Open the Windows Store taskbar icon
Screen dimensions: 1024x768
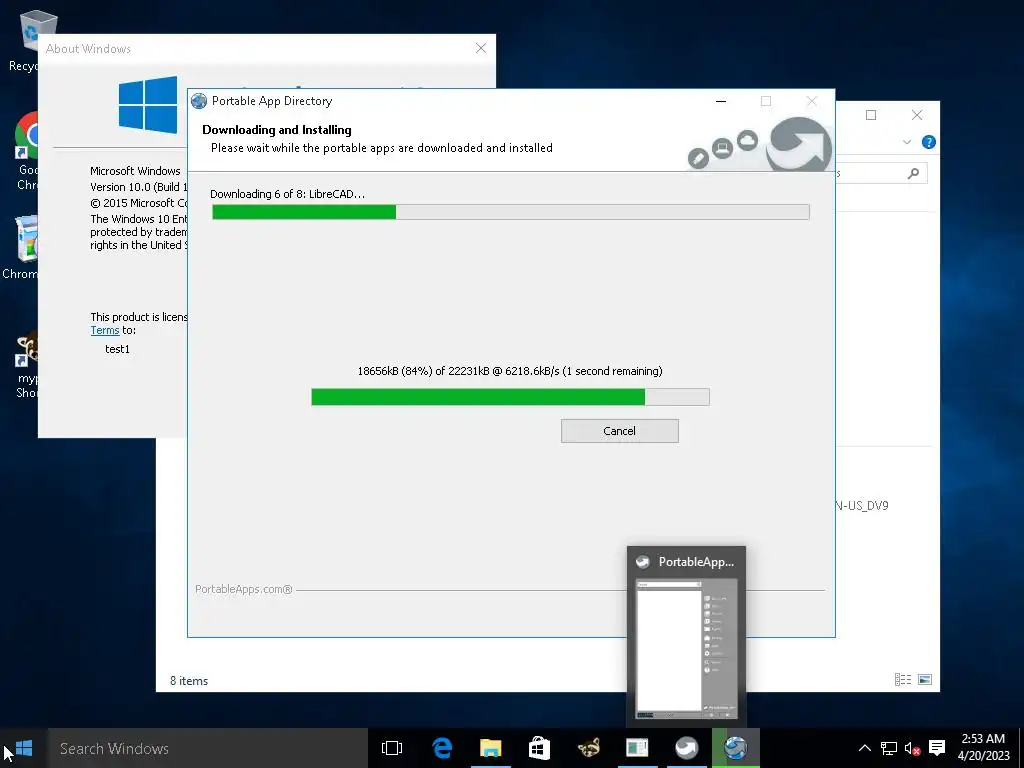[x=539, y=748]
